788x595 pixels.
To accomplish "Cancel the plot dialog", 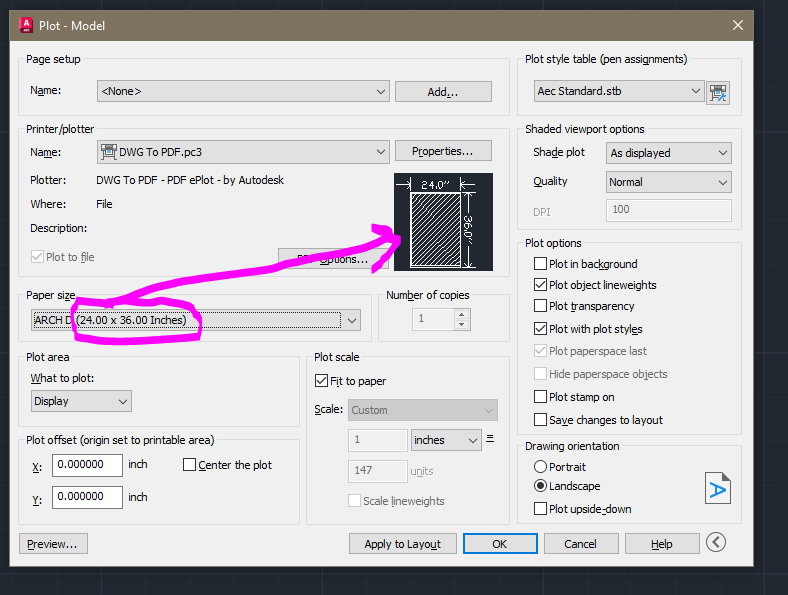I will pos(581,544).
